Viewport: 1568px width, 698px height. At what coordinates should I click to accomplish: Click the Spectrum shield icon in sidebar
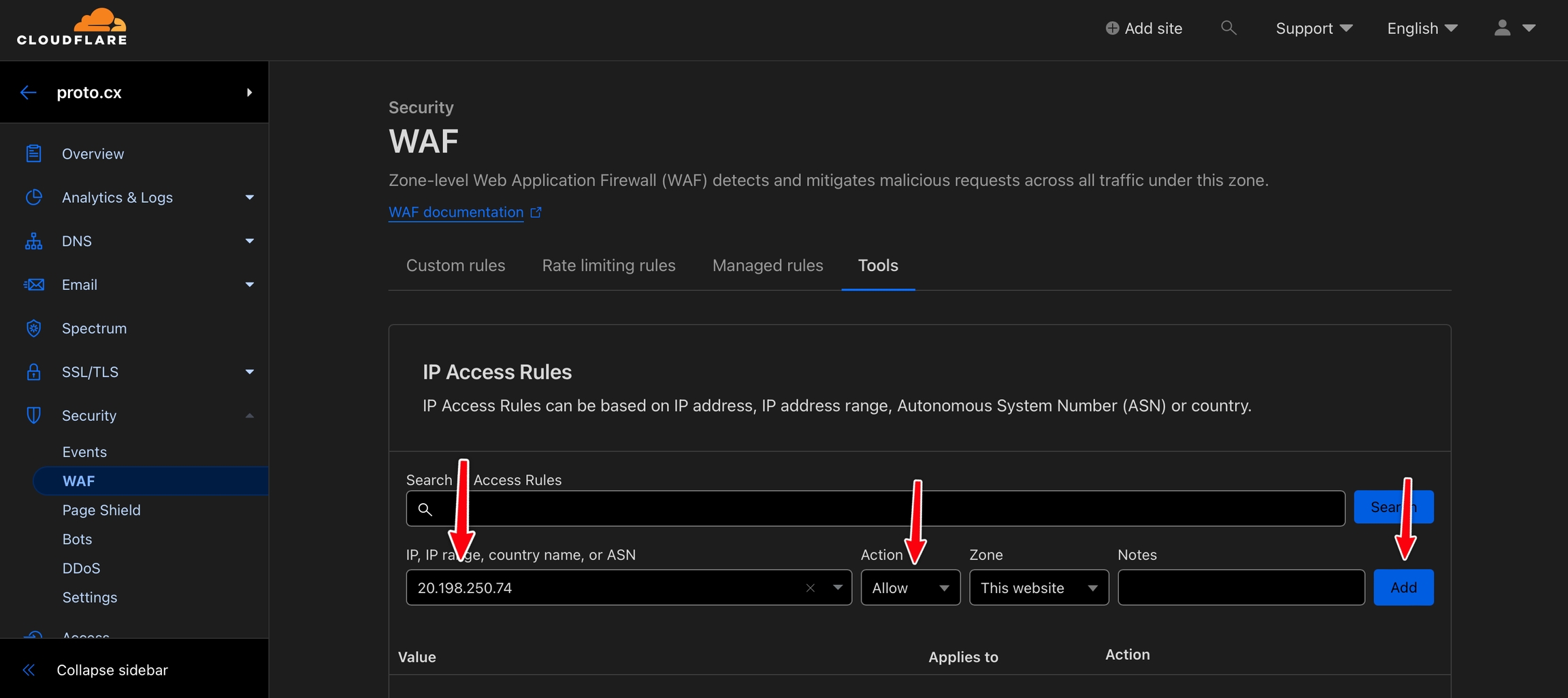pyautogui.click(x=33, y=328)
